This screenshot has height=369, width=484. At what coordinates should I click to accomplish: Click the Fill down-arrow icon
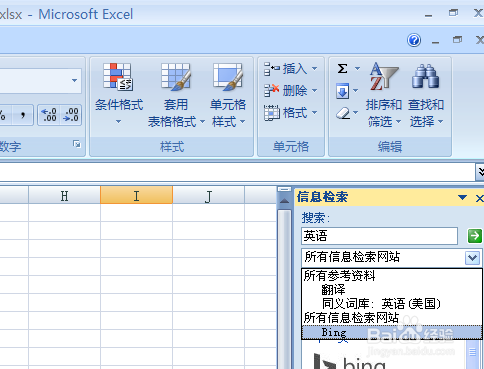coord(342,91)
